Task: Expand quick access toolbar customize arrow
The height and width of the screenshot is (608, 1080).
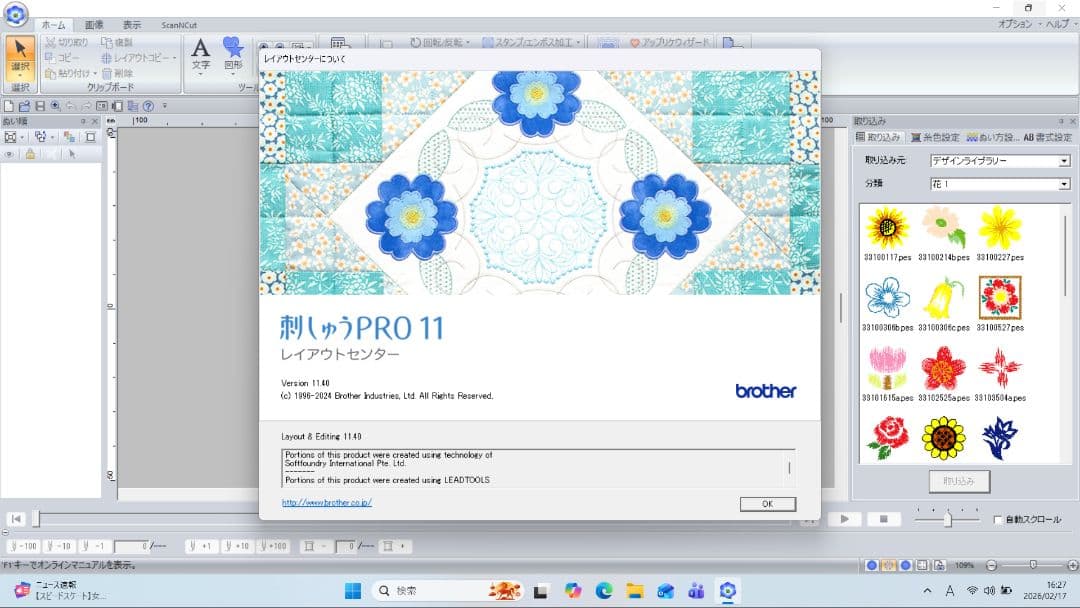Action: click(165, 106)
